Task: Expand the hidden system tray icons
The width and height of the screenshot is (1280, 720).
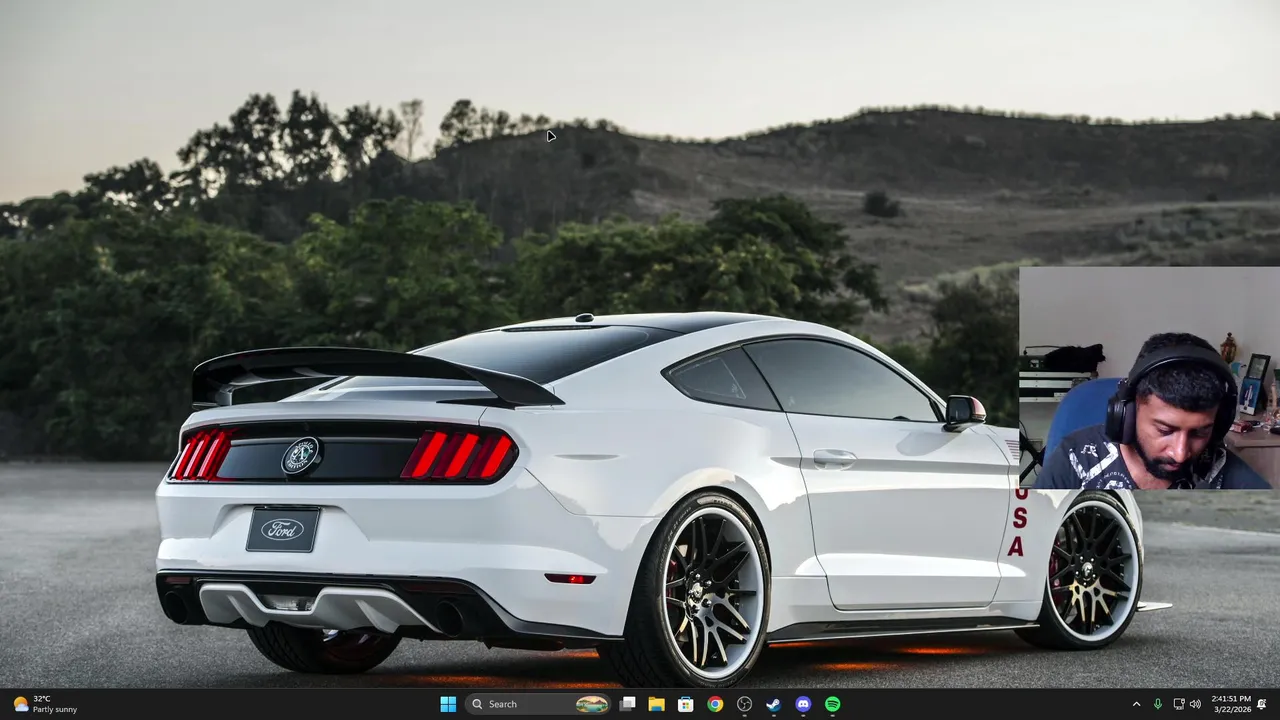Action: click(1136, 704)
